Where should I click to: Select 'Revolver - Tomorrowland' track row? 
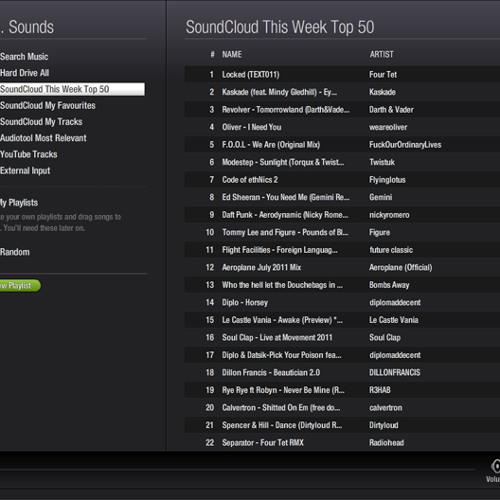tap(342, 110)
